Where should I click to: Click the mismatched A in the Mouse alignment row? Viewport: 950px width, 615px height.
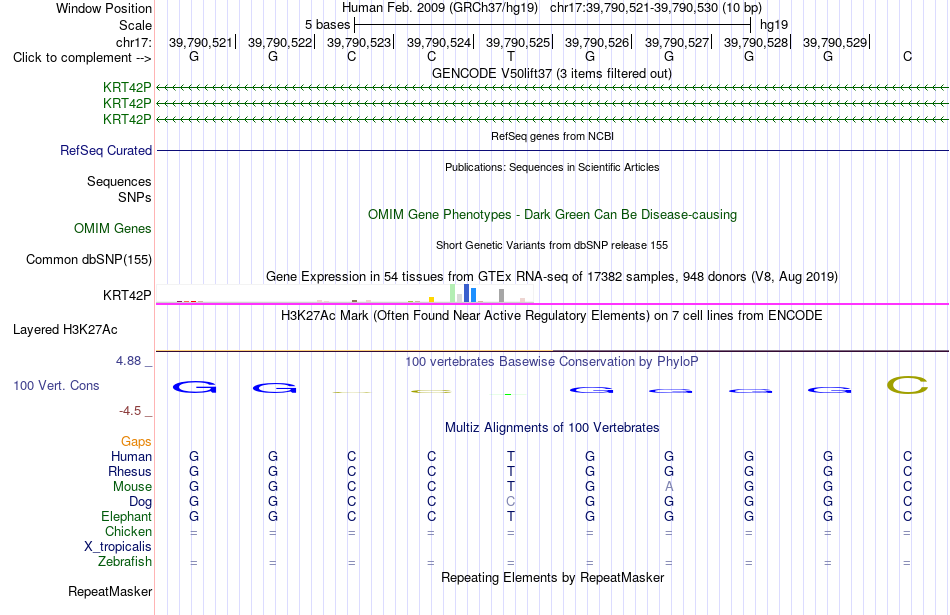tap(669, 487)
